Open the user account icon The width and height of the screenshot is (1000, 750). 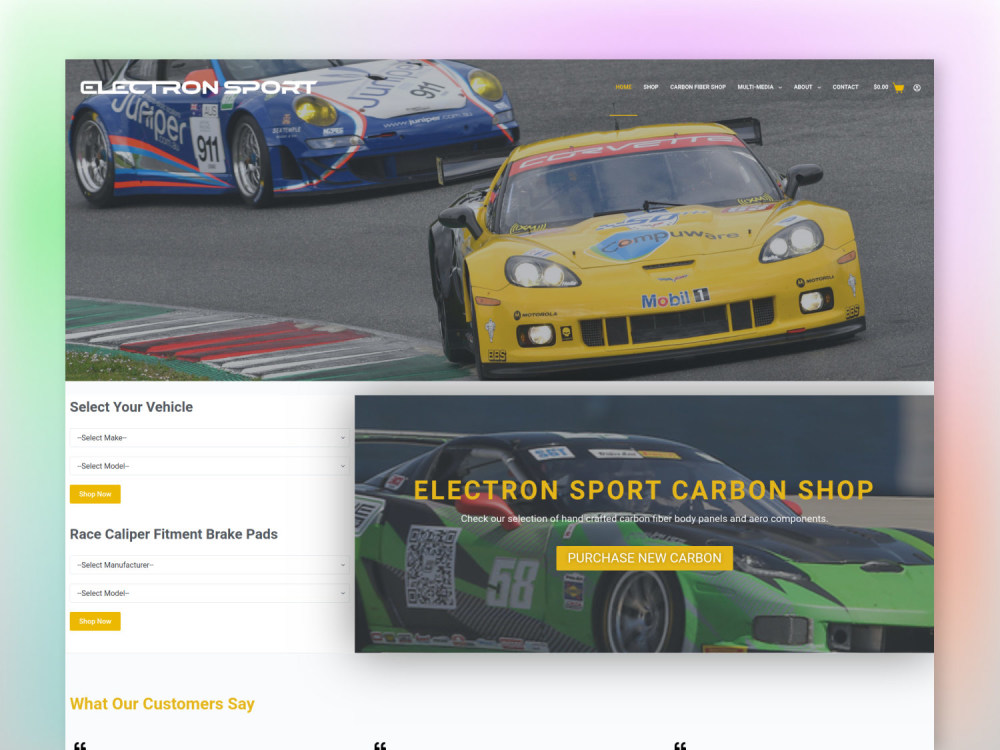tap(917, 87)
